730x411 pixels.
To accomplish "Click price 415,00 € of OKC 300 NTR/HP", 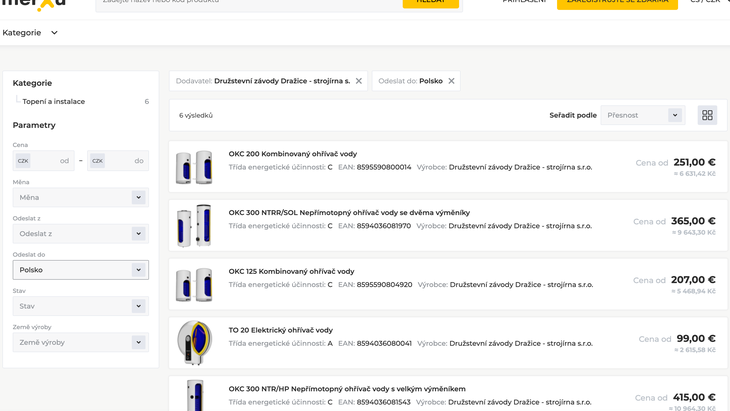I will pos(694,397).
